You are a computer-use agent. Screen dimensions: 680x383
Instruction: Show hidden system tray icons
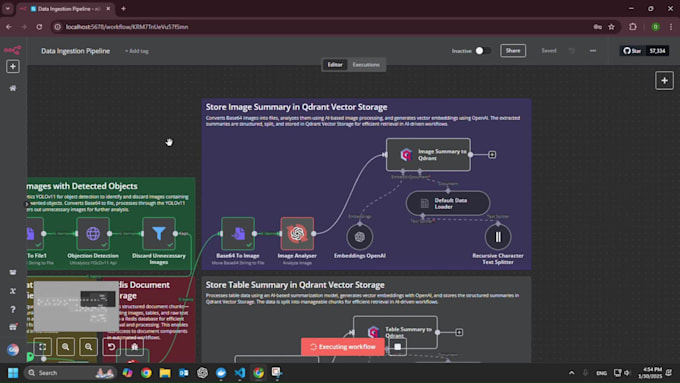(x=572, y=373)
